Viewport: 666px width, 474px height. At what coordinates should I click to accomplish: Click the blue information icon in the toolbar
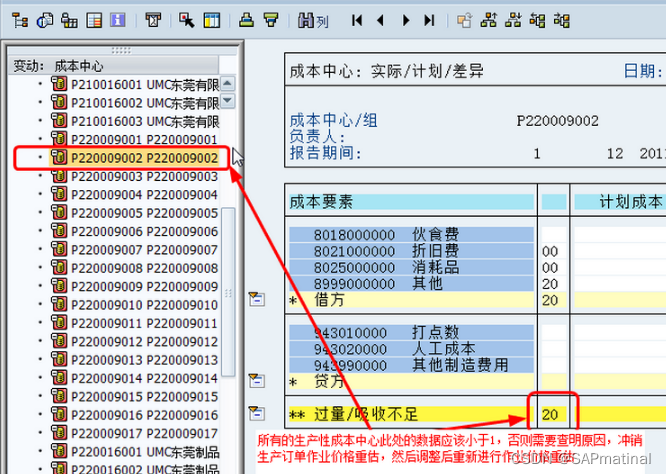pyautogui.click(x=118, y=20)
